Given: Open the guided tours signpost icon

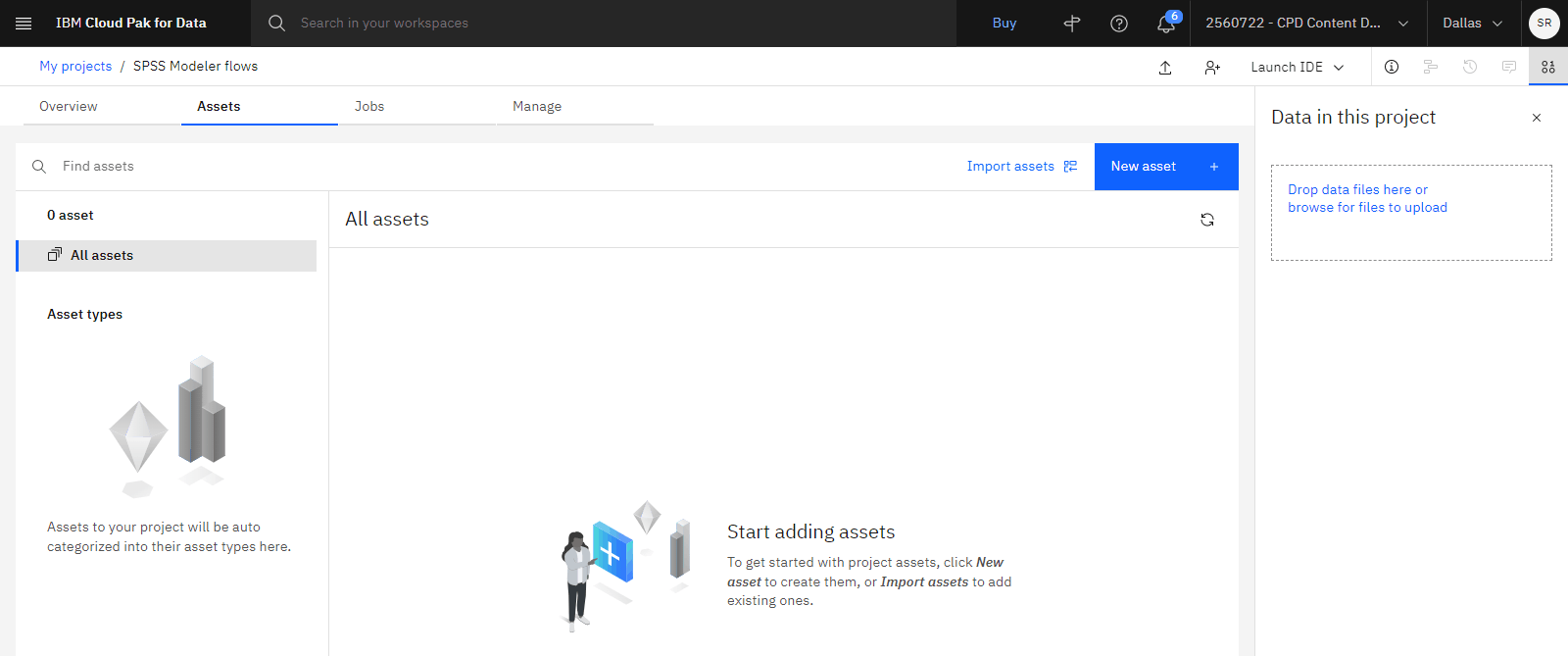Looking at the screenshot, I should coord(1071,24).
